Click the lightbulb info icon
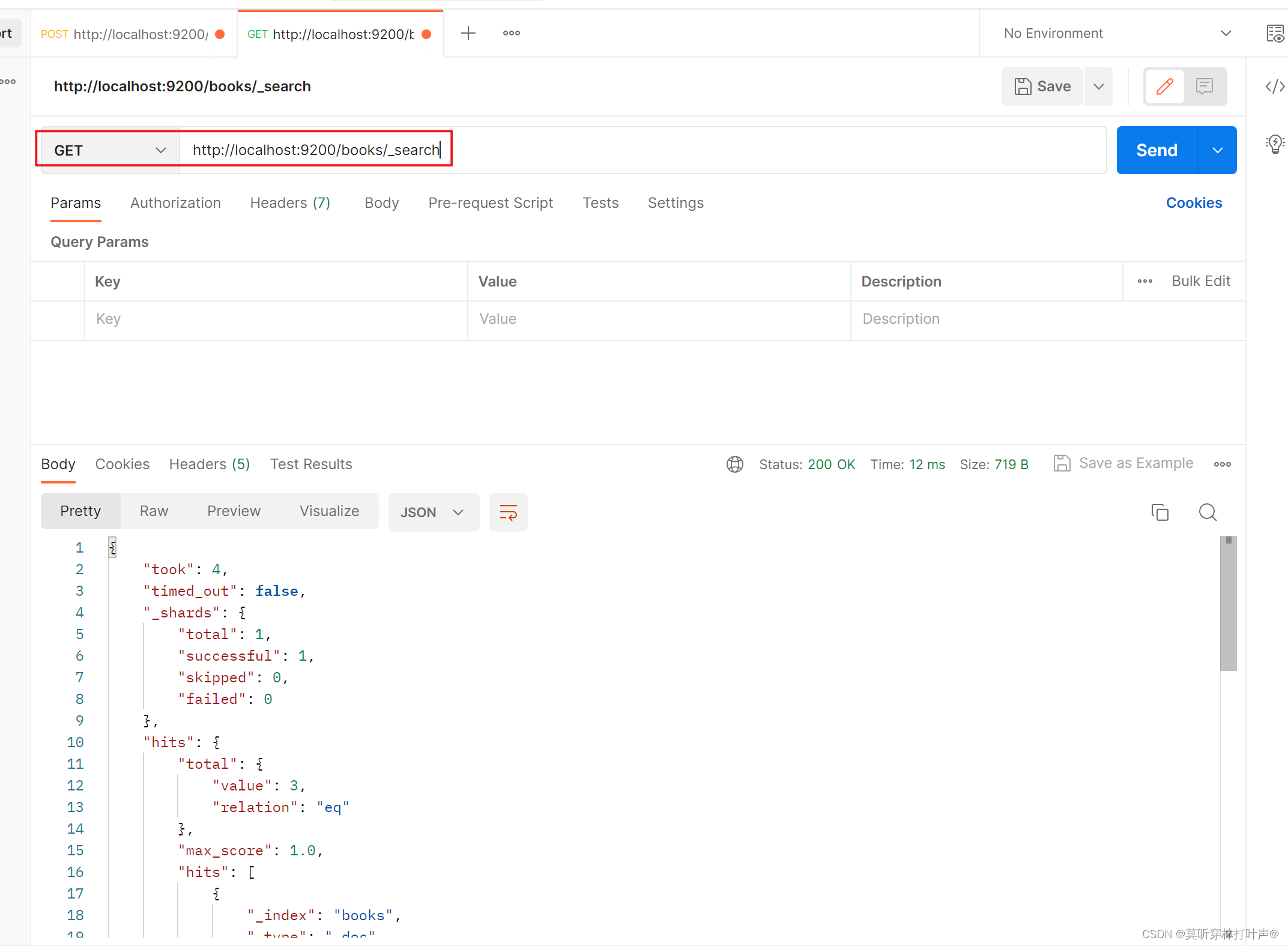The image size is (1288, 946). [x=1274, y=144]
